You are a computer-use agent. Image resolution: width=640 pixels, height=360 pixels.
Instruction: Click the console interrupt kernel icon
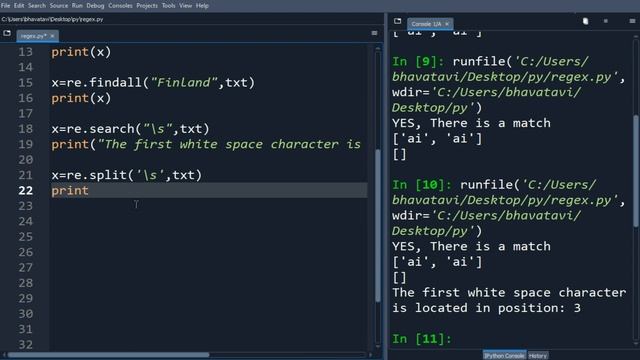click(606, 21)
